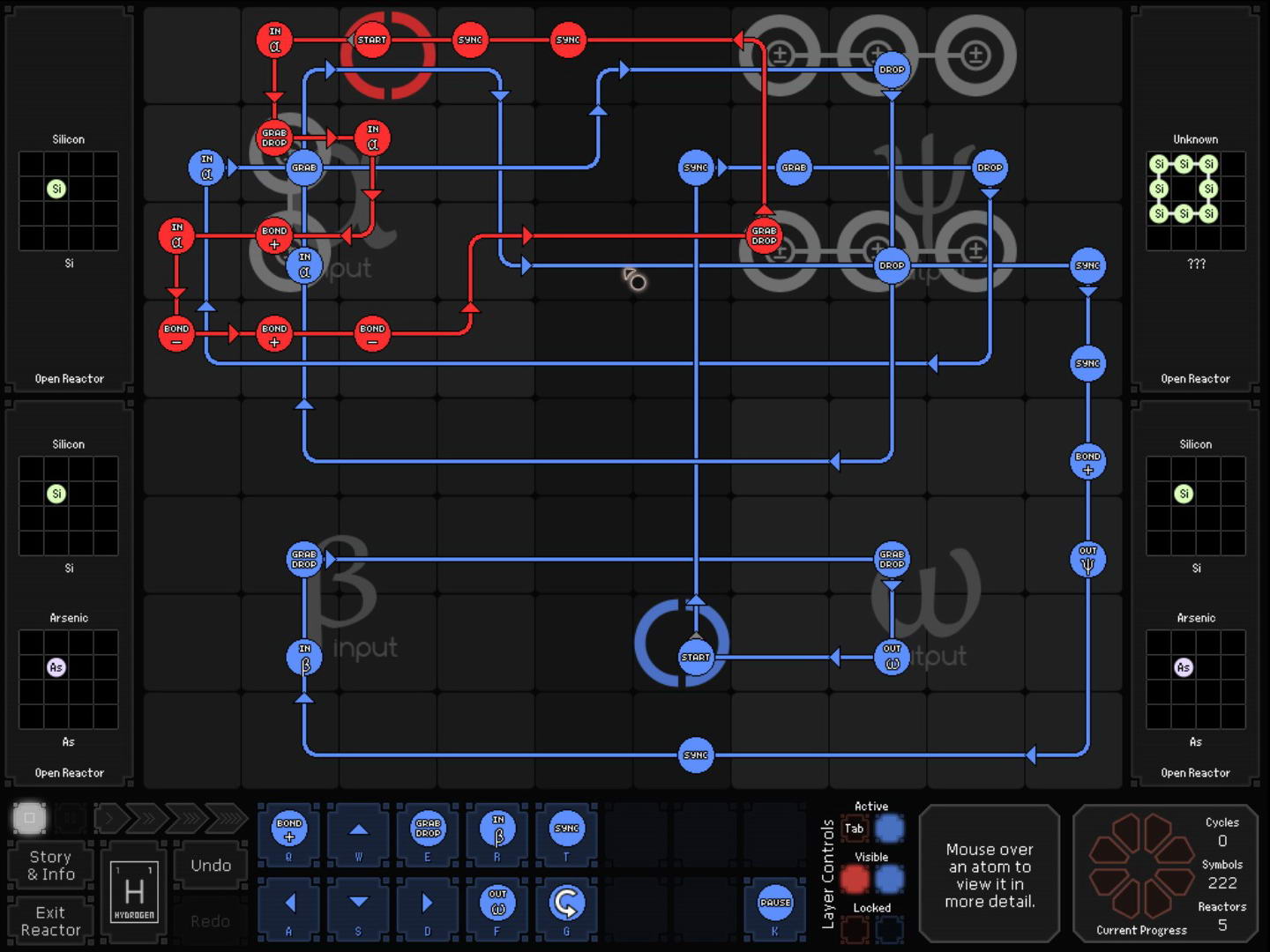
Task: Open Reactor under the top-left Silicon panel
Action: pyautogui.click(x=69, y=379)
